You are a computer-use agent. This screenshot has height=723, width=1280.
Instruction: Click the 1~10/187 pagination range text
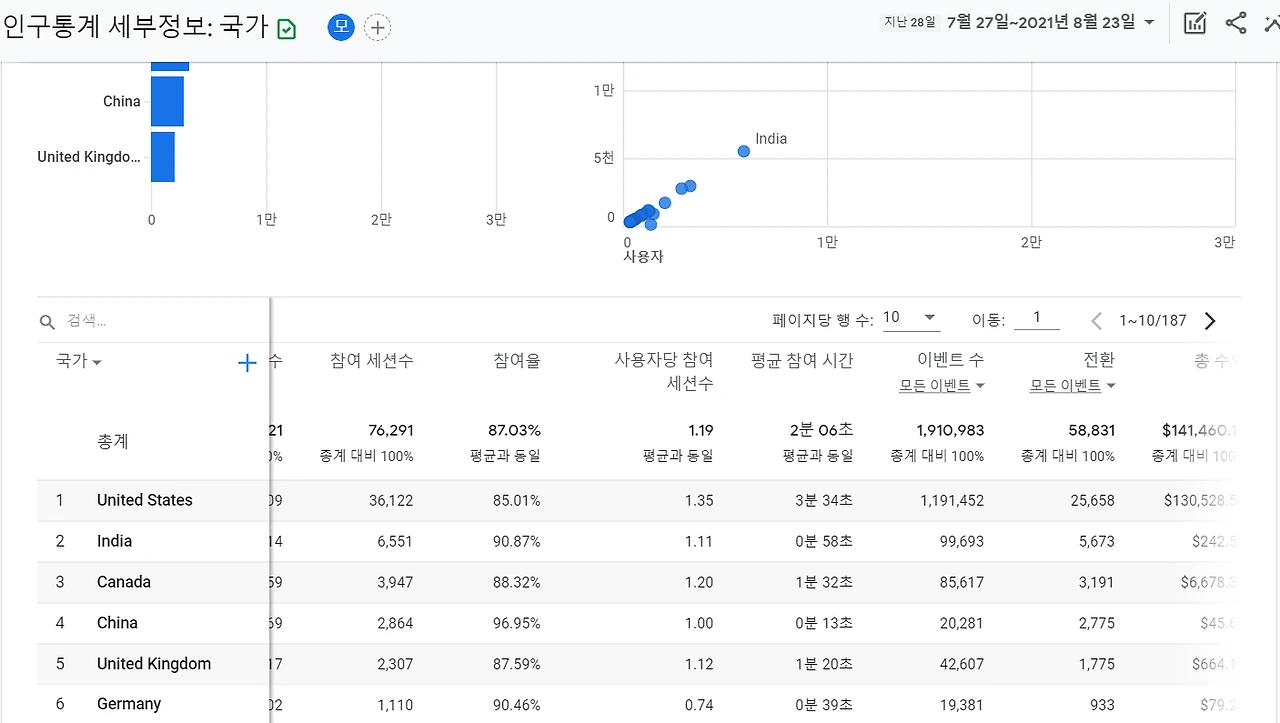[1153, 321]
